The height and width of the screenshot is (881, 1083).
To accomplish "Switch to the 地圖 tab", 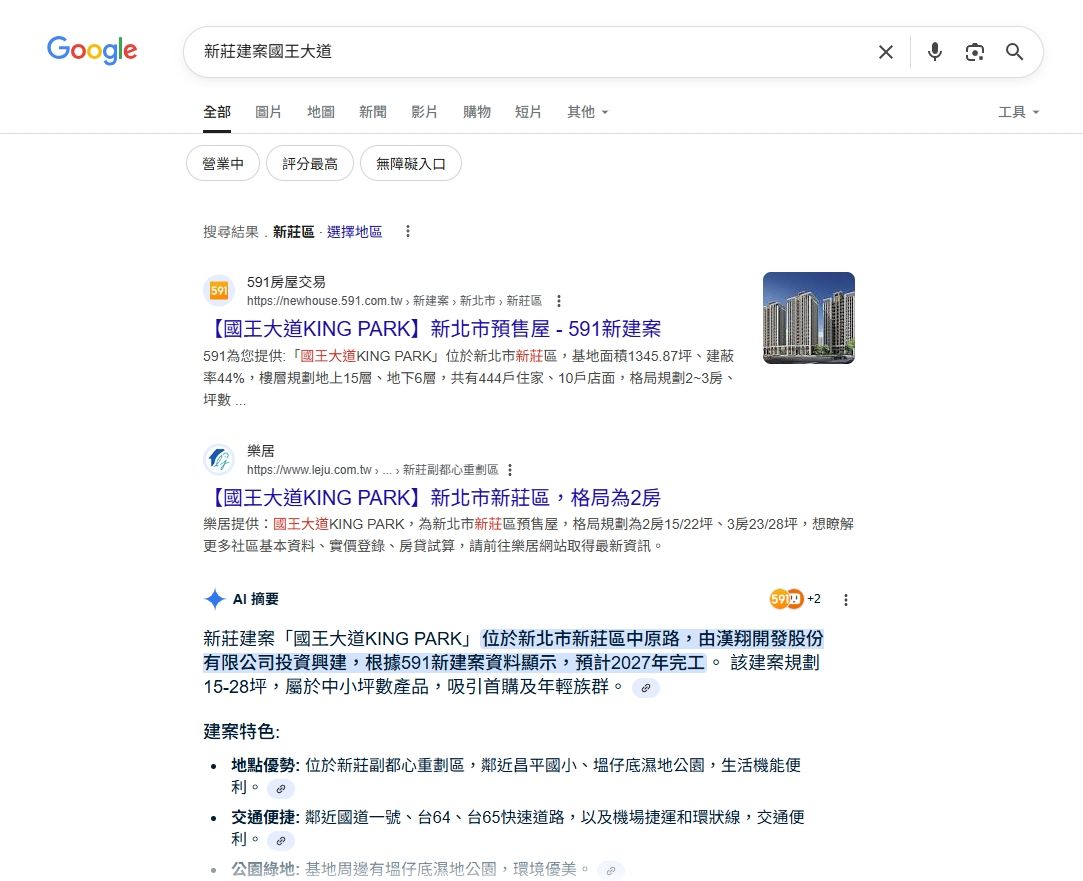I will coord(320,112).
